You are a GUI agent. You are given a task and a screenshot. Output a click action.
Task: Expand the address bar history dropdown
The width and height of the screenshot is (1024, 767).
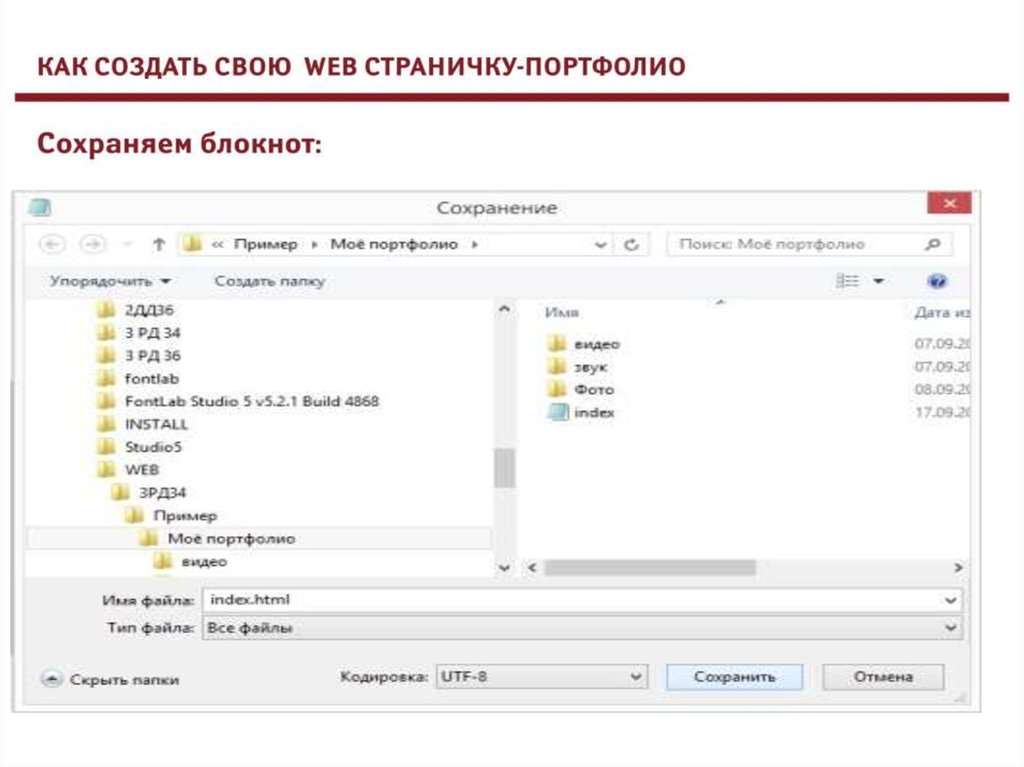point(601,244)
